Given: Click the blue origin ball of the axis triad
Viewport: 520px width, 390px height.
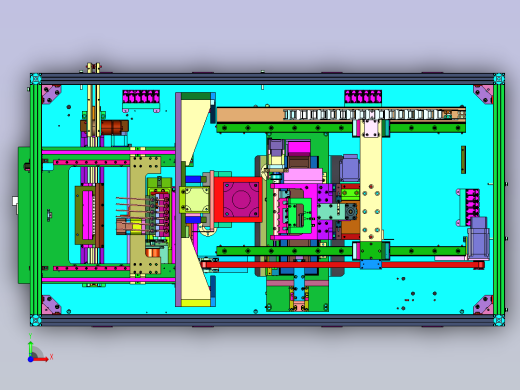Looking at the screenshot, I should pyautogui.click(x=31, y=359).
